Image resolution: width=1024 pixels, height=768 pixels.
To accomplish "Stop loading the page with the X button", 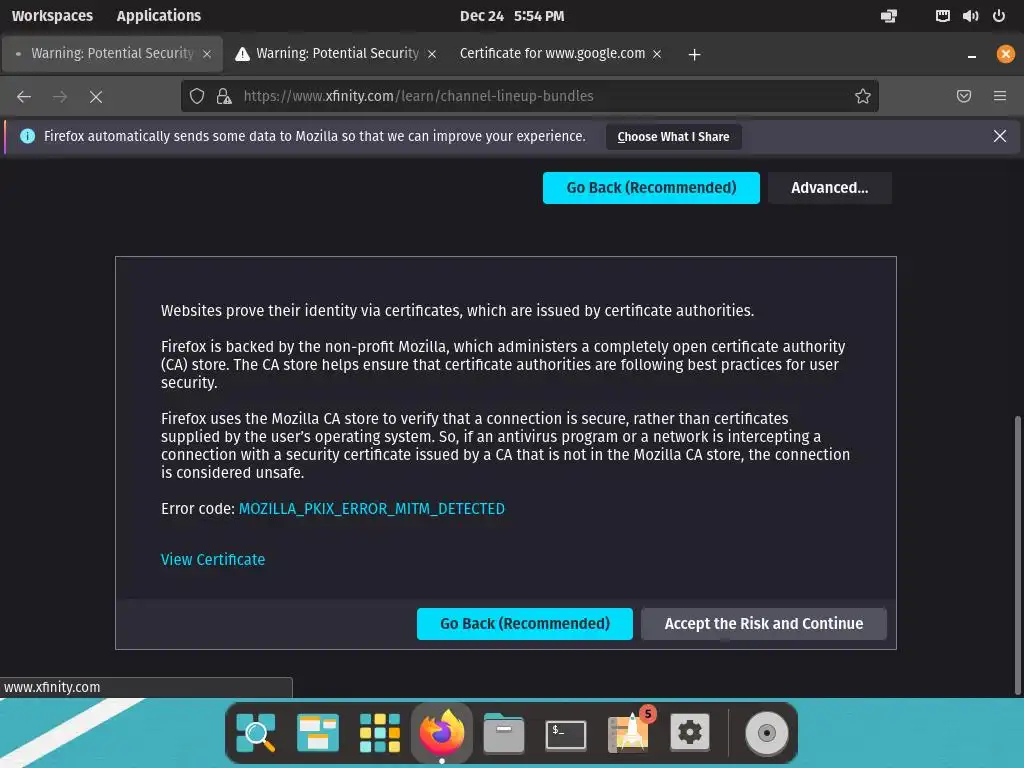I will (96, 97).
